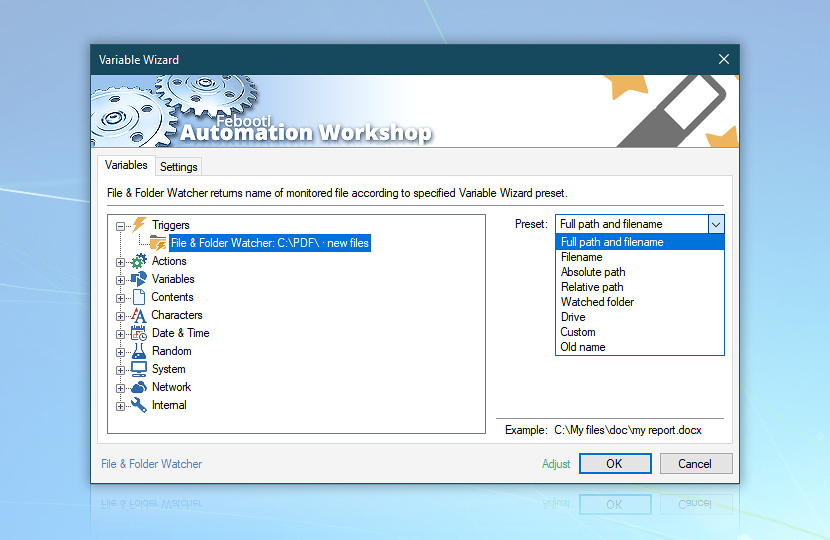Click the example path C:\My files\doc\my report.docx
The width and height of the screenshot is (830, 540).
pyautogui.click(x=628, y=430)
